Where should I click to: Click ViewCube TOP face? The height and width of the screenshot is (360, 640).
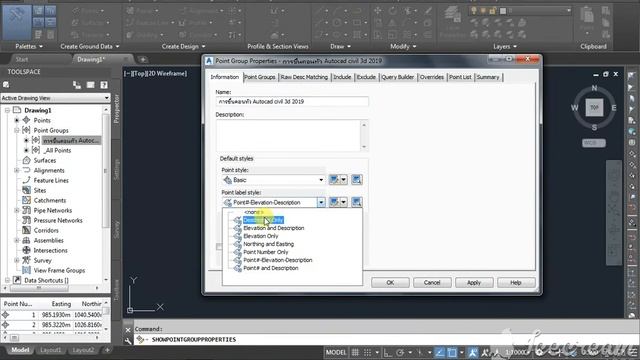pos(594,108)
